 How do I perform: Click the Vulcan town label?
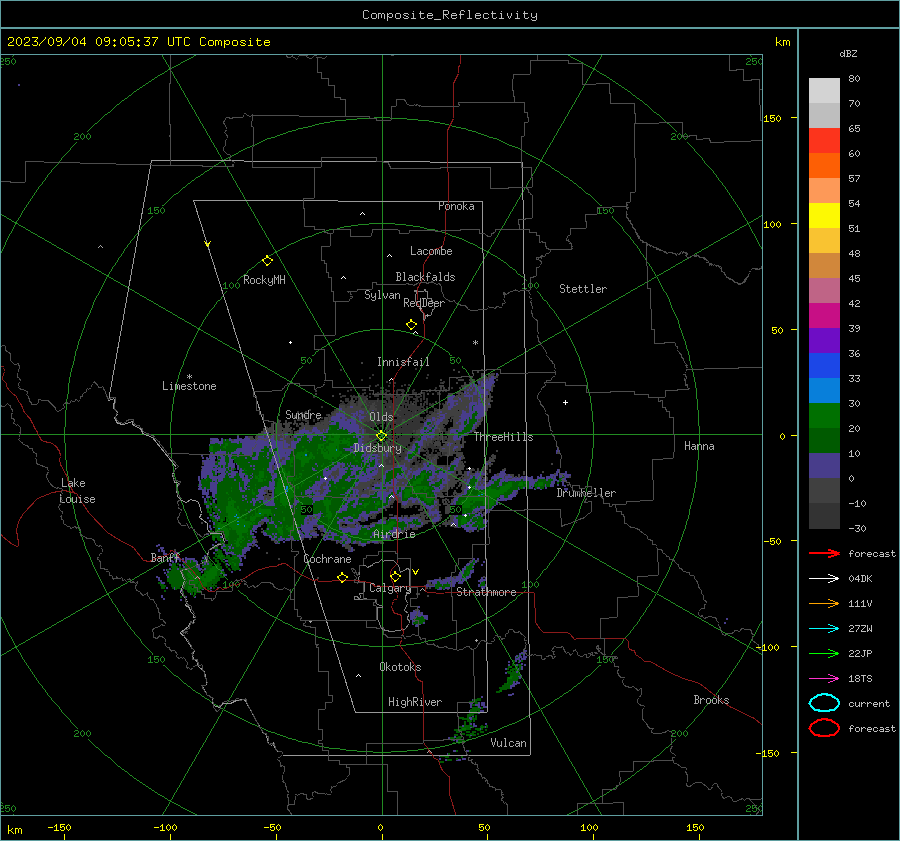[508, 743]
